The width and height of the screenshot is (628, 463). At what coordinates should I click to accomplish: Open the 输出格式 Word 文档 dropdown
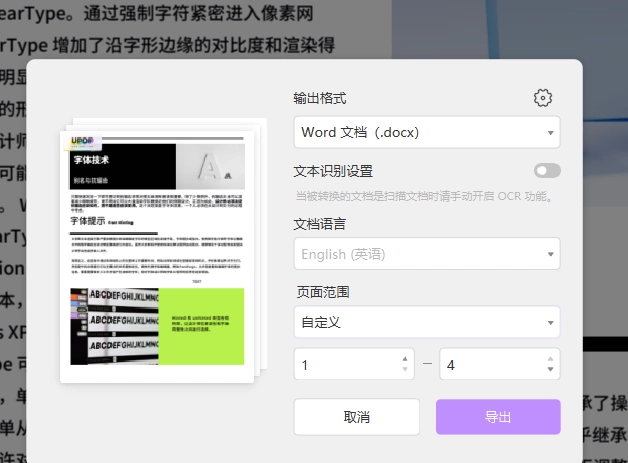click(x=427, y=132)
